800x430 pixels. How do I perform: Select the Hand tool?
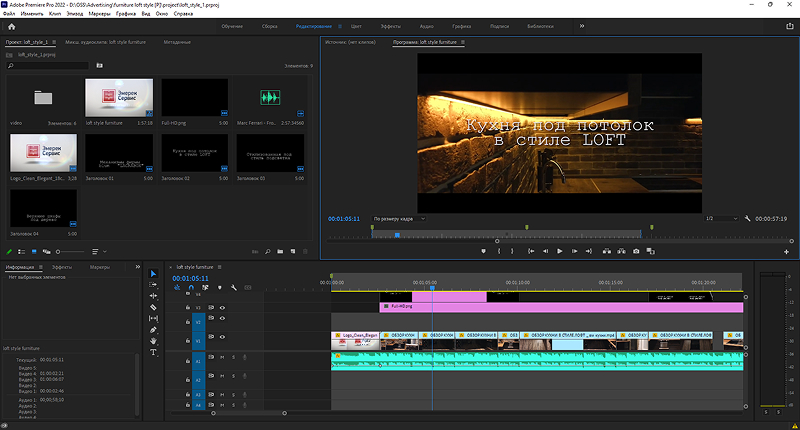(x=153, y=341)
